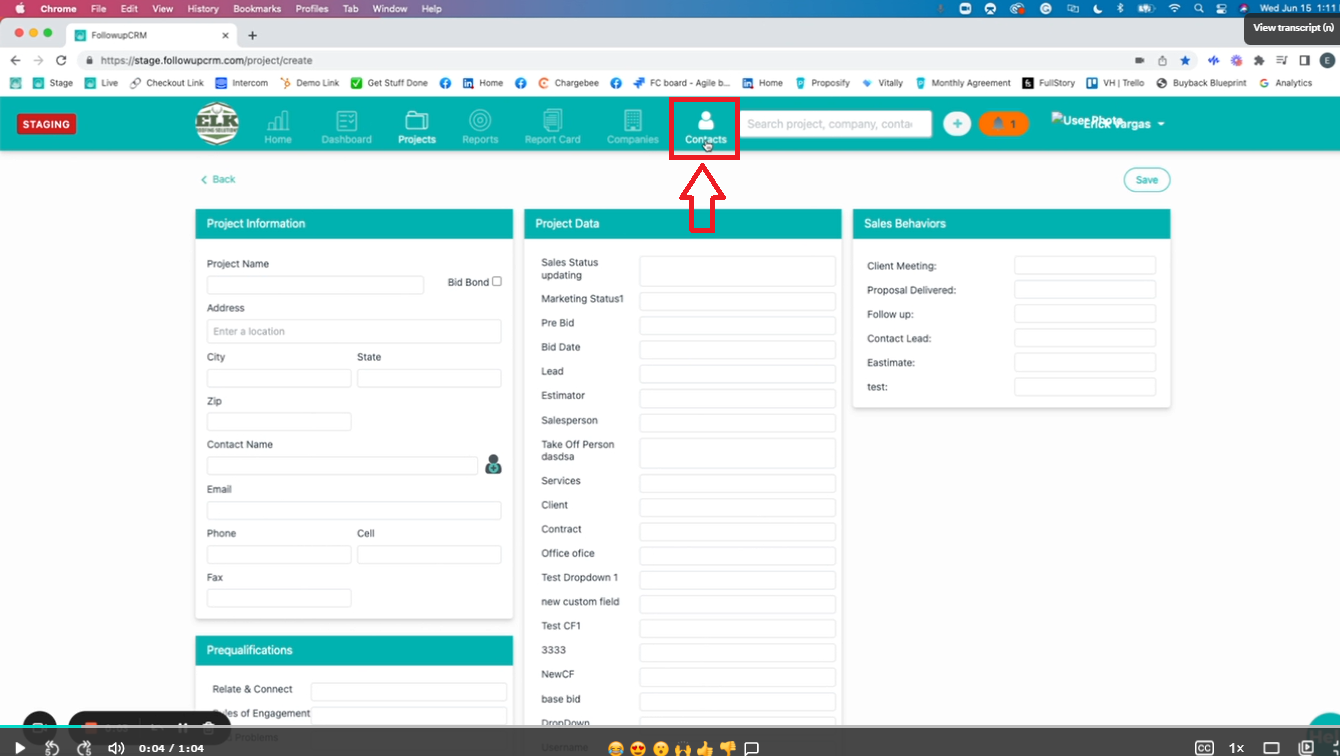Add a comment using the speech bubble icon
Image resolution: width=1340 pixels, height=756 pixels.
pyautogui.click(x=752, y=748)
